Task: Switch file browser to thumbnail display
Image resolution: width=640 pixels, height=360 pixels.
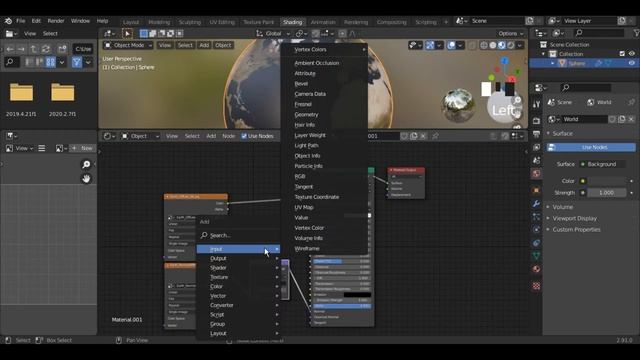Action: (x=50, y=62)
